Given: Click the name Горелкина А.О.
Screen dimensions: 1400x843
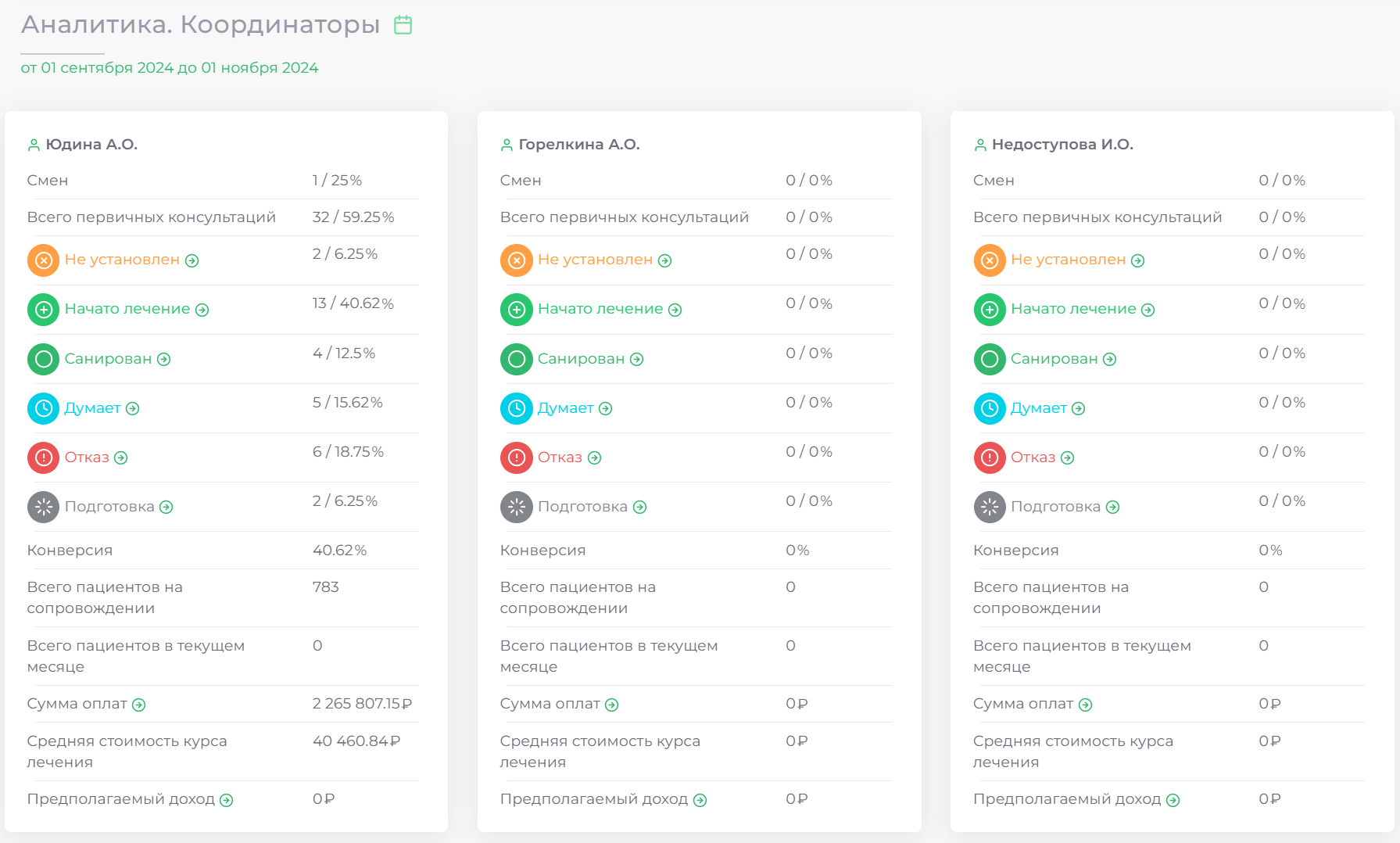Looking at the screenshot, I should [579, 145].
